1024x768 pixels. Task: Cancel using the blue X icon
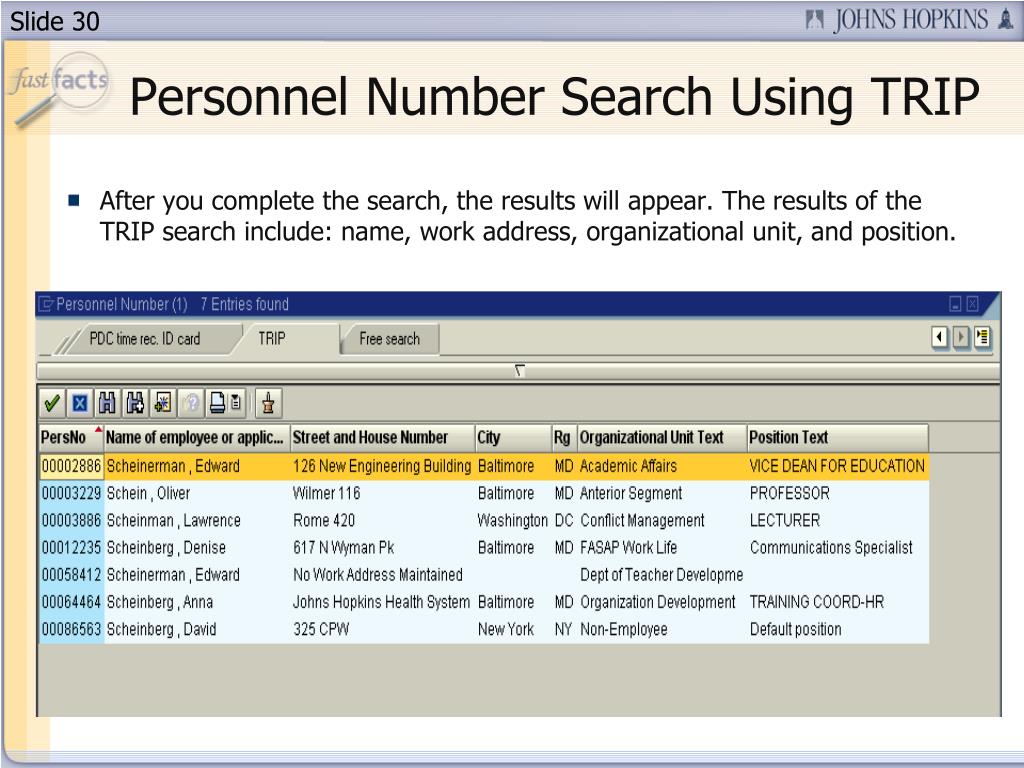[x=80, y=404]
